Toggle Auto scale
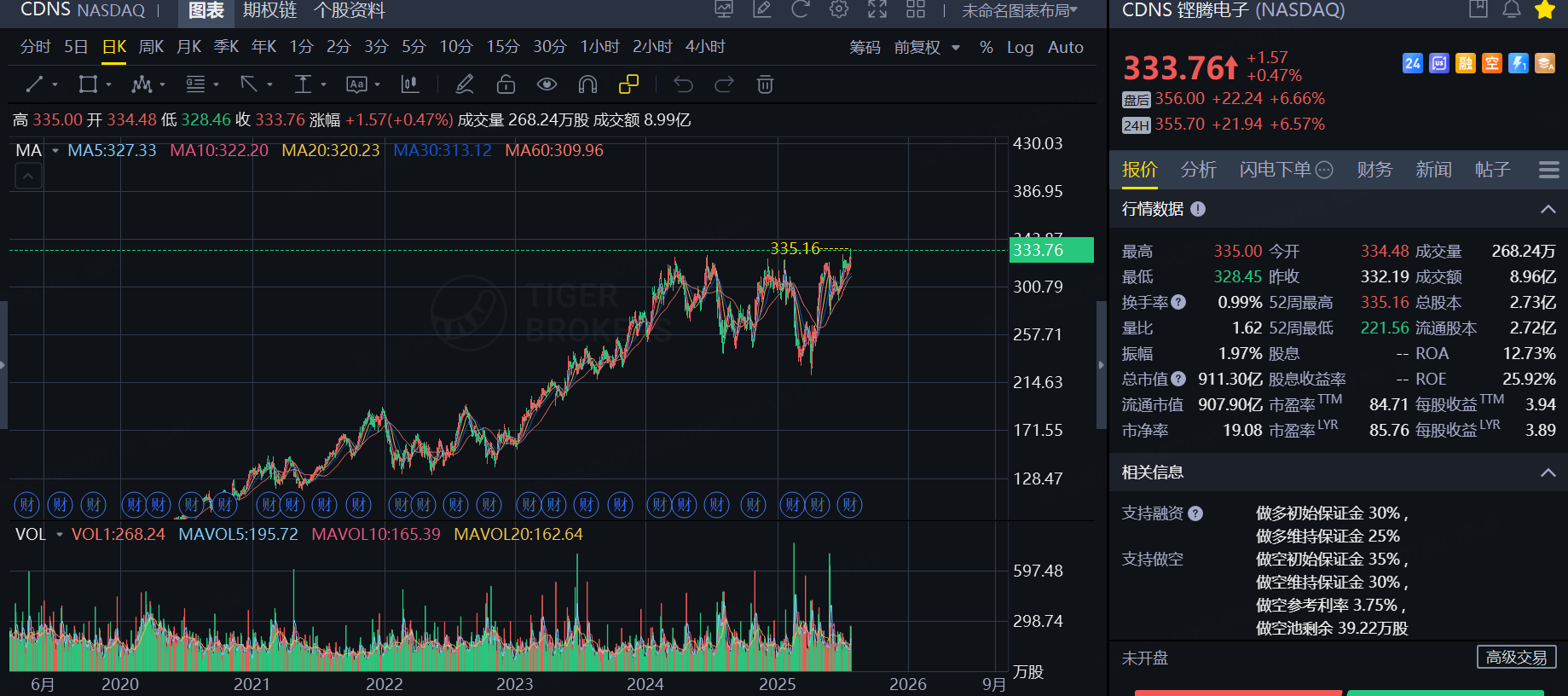 tap(1065, 48)
